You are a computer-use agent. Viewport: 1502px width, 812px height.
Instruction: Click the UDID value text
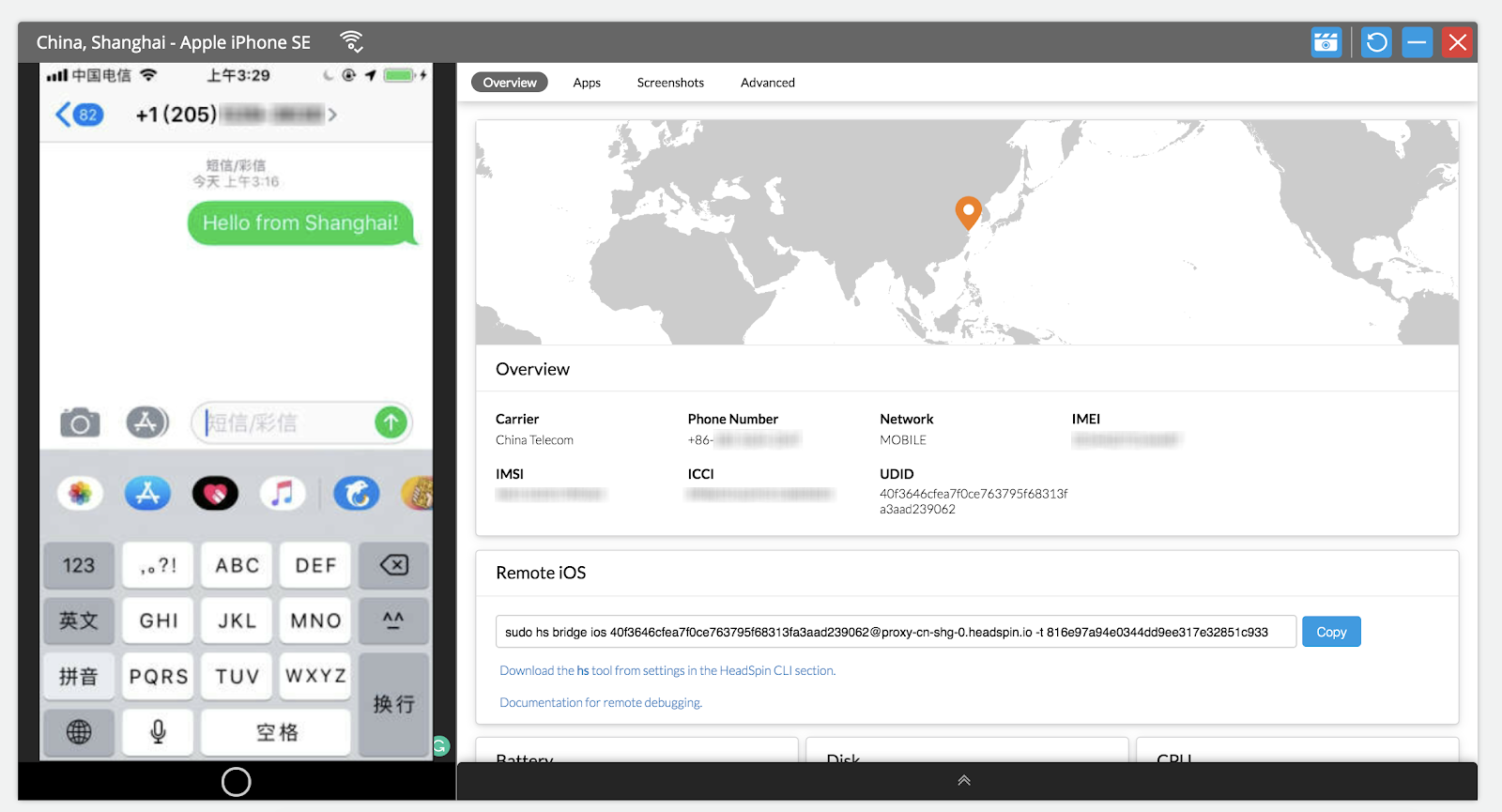pyautogui.click(x=973, y=501)
